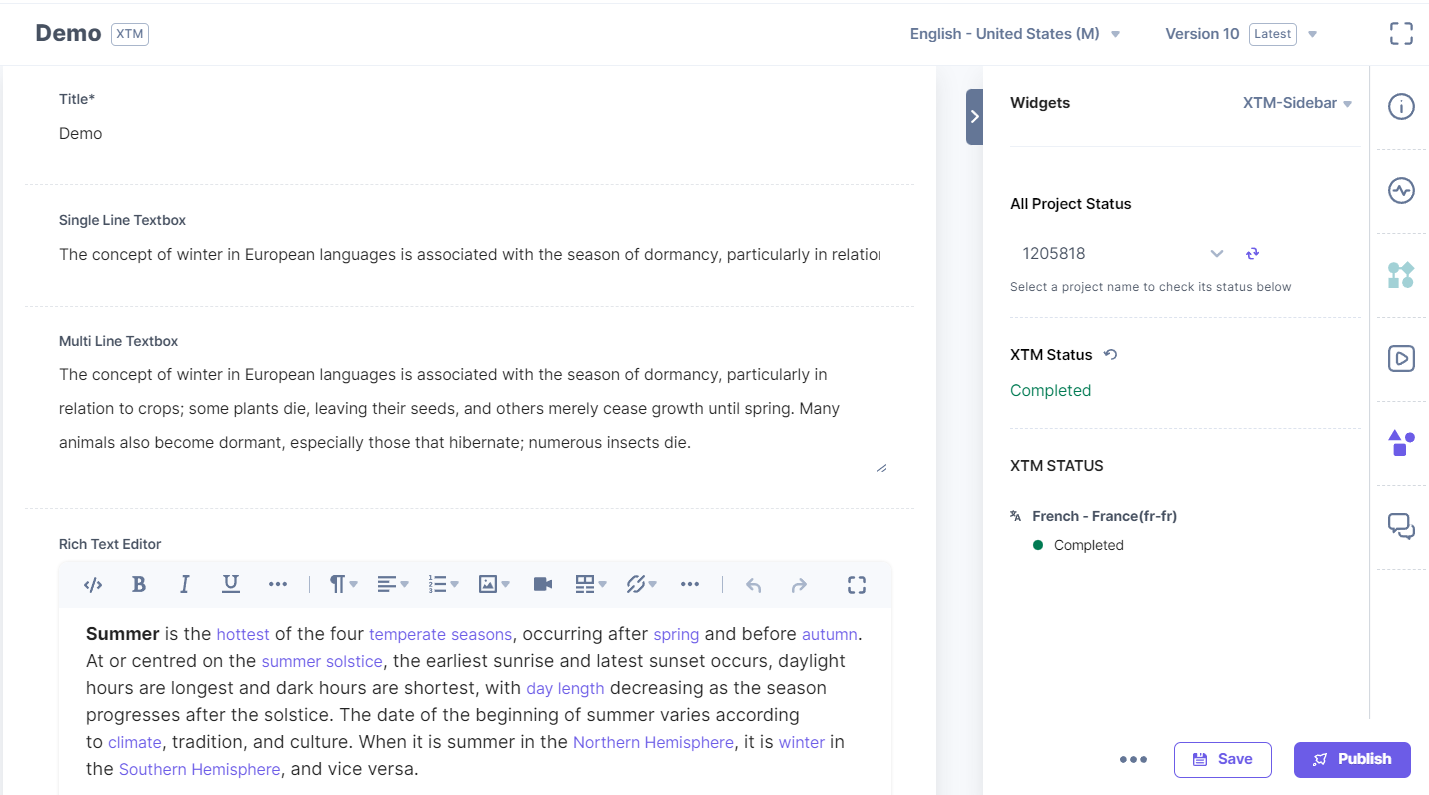Viewport: 1429px width, 795px height.
Task: Open more rich options after link icon
Action: [x=690, y=585]
